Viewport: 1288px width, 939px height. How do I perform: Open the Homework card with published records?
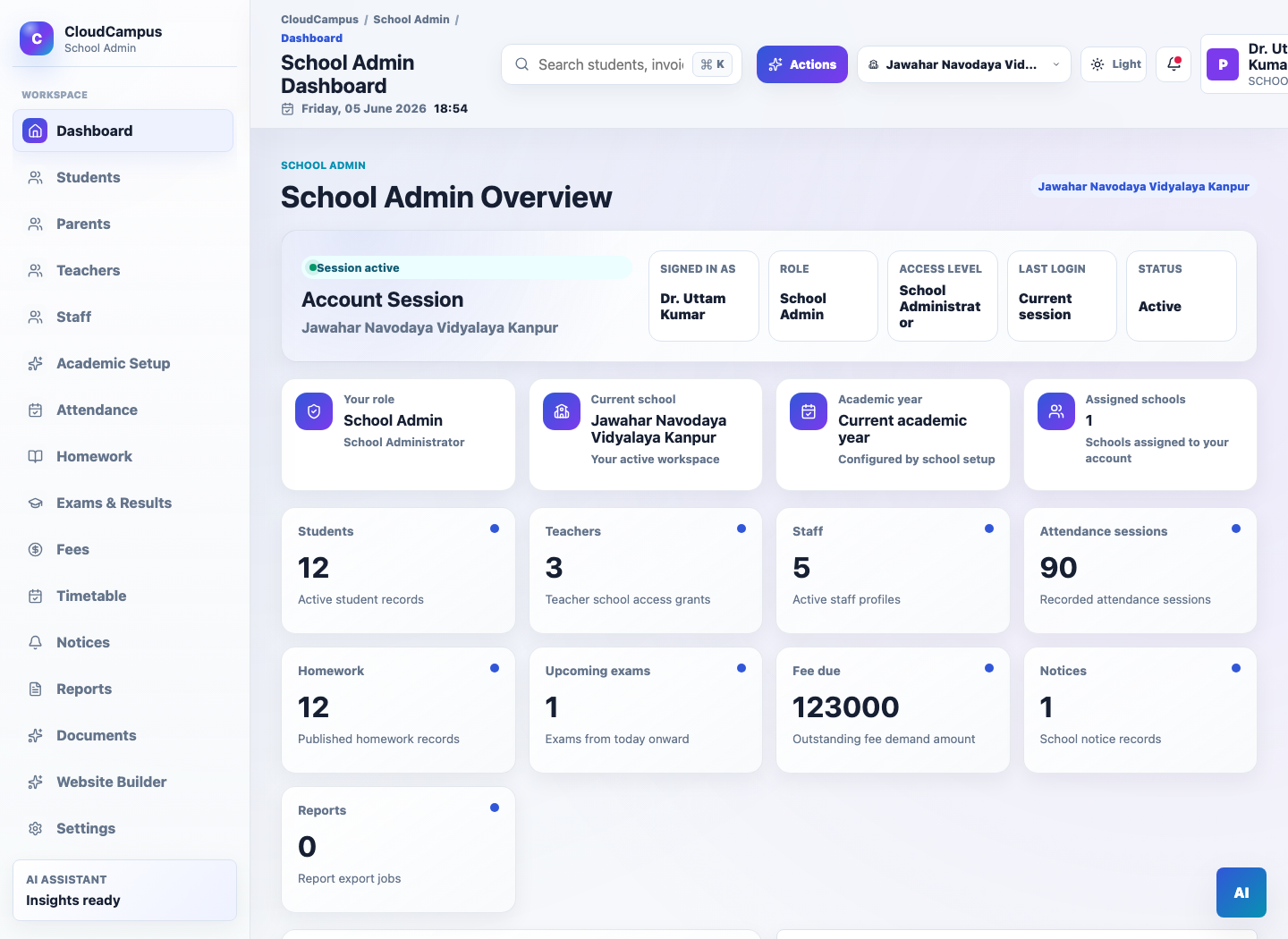coord(398,710)
